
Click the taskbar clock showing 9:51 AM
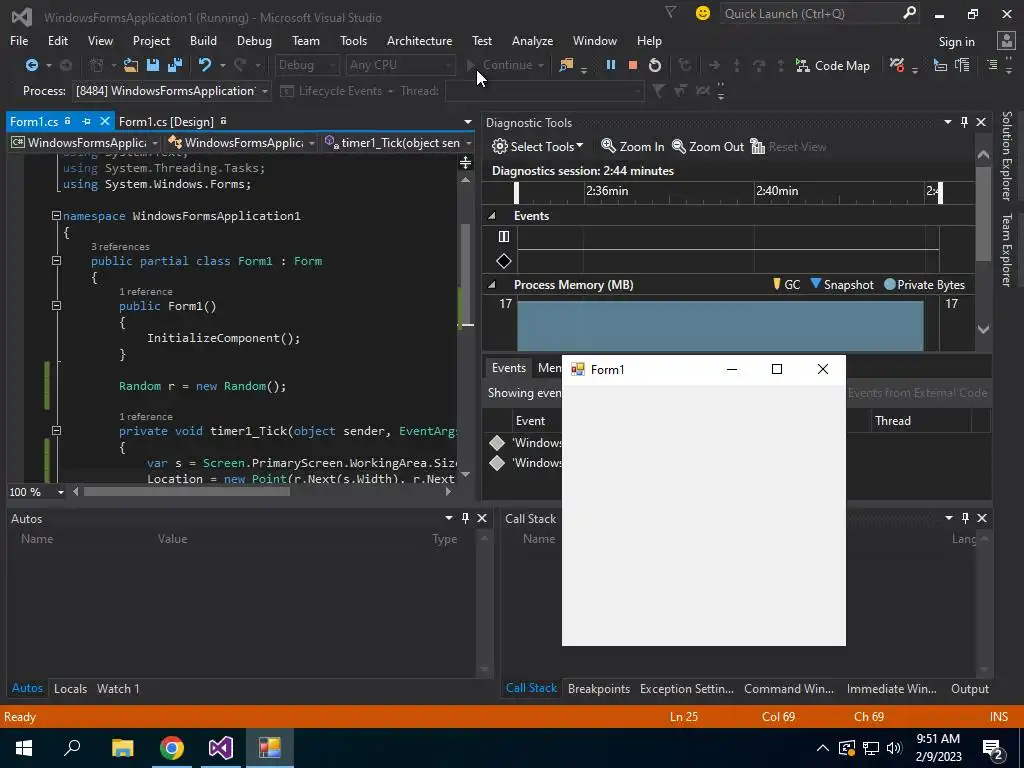[938, 748]
